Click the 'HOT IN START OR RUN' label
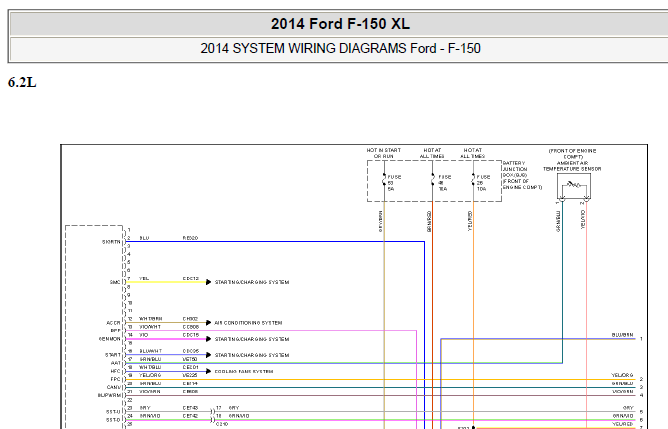668x429 pixels. [x=383, y=153]
